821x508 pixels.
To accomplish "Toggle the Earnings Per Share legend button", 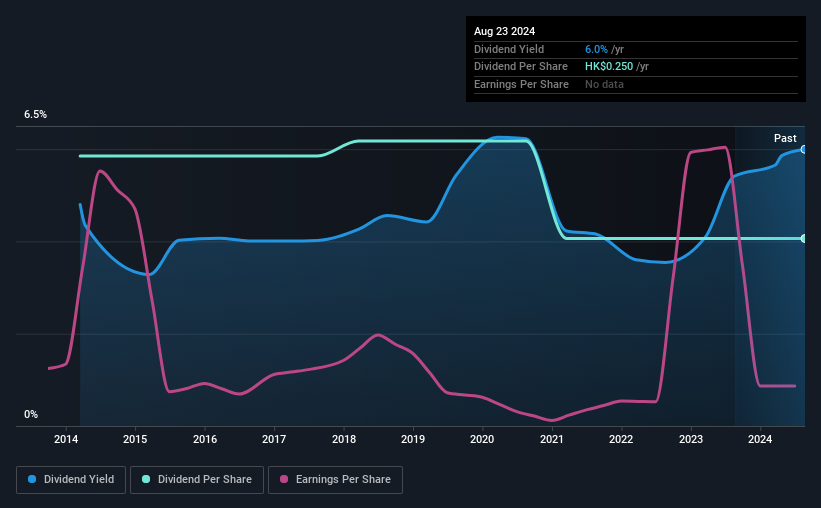I will pos(335,480).
